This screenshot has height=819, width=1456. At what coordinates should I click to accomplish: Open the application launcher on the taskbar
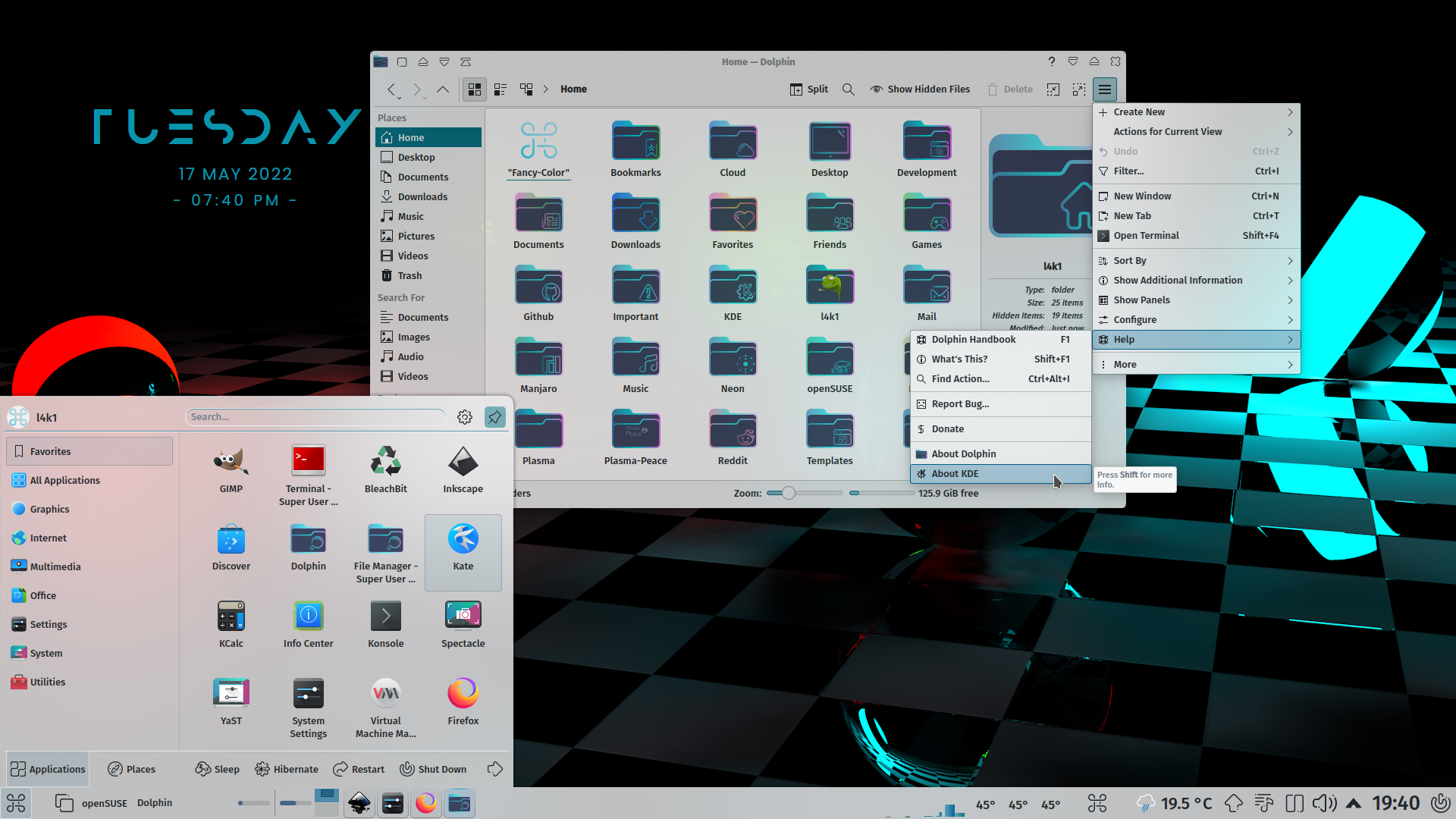tap(16, 803)
